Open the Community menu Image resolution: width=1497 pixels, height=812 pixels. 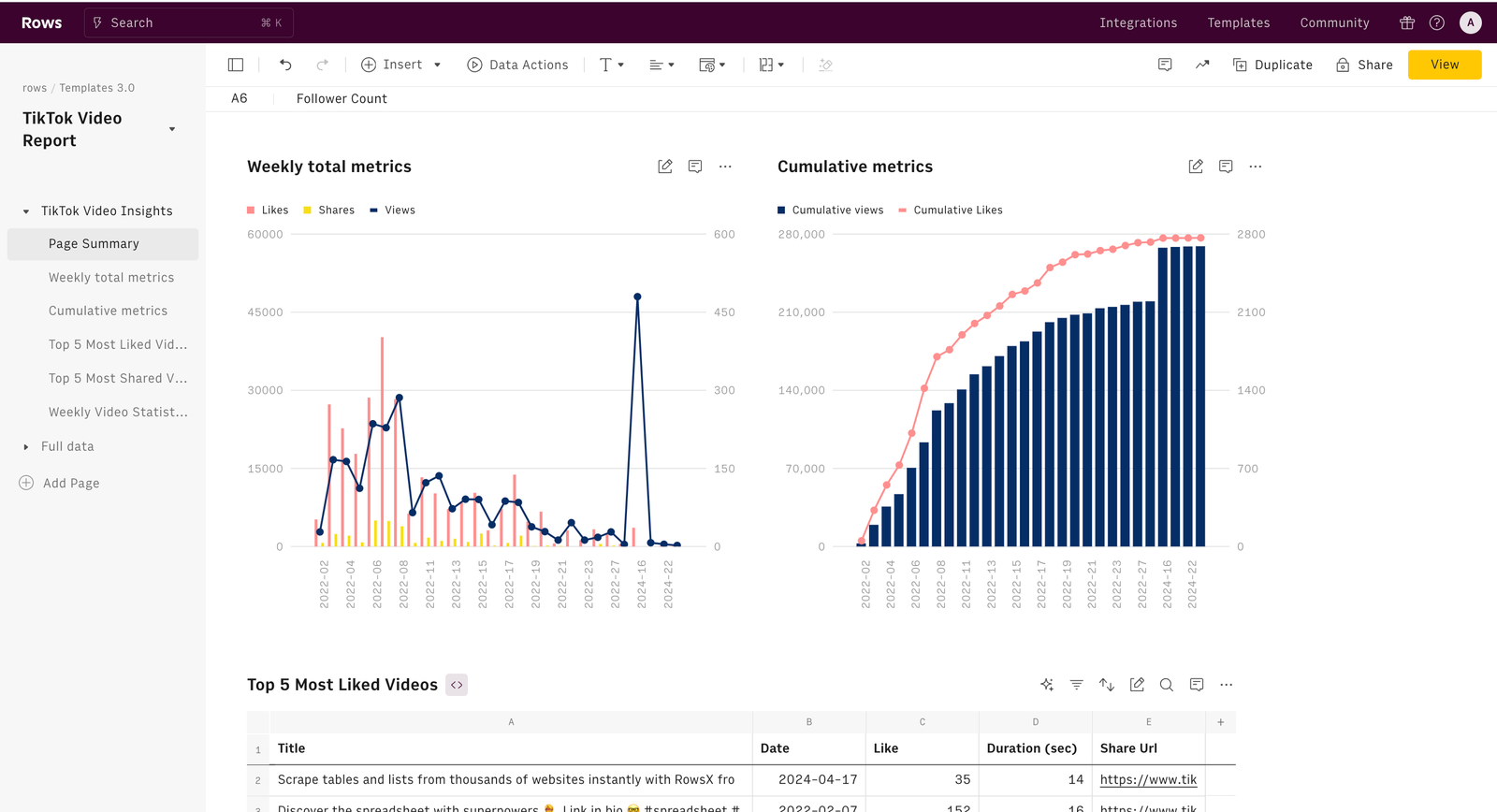pyautogui.click(x=1335, y=22)
